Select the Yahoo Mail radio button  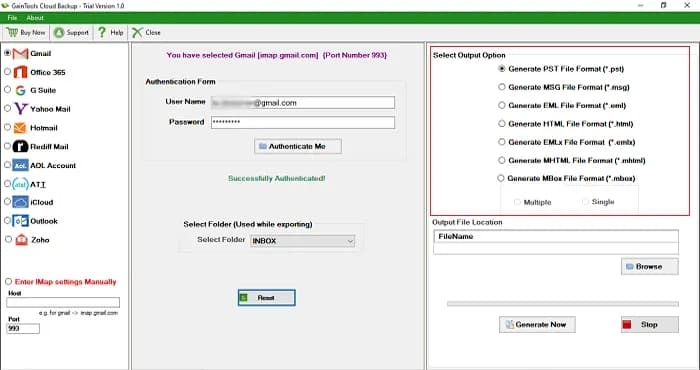pyautogui.click(x=8, y=108)
